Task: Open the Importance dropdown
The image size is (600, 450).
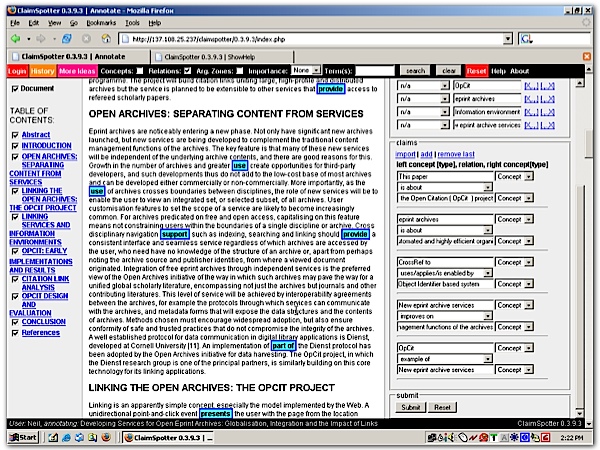Action: pyautogui.click(x=306, y=70)
